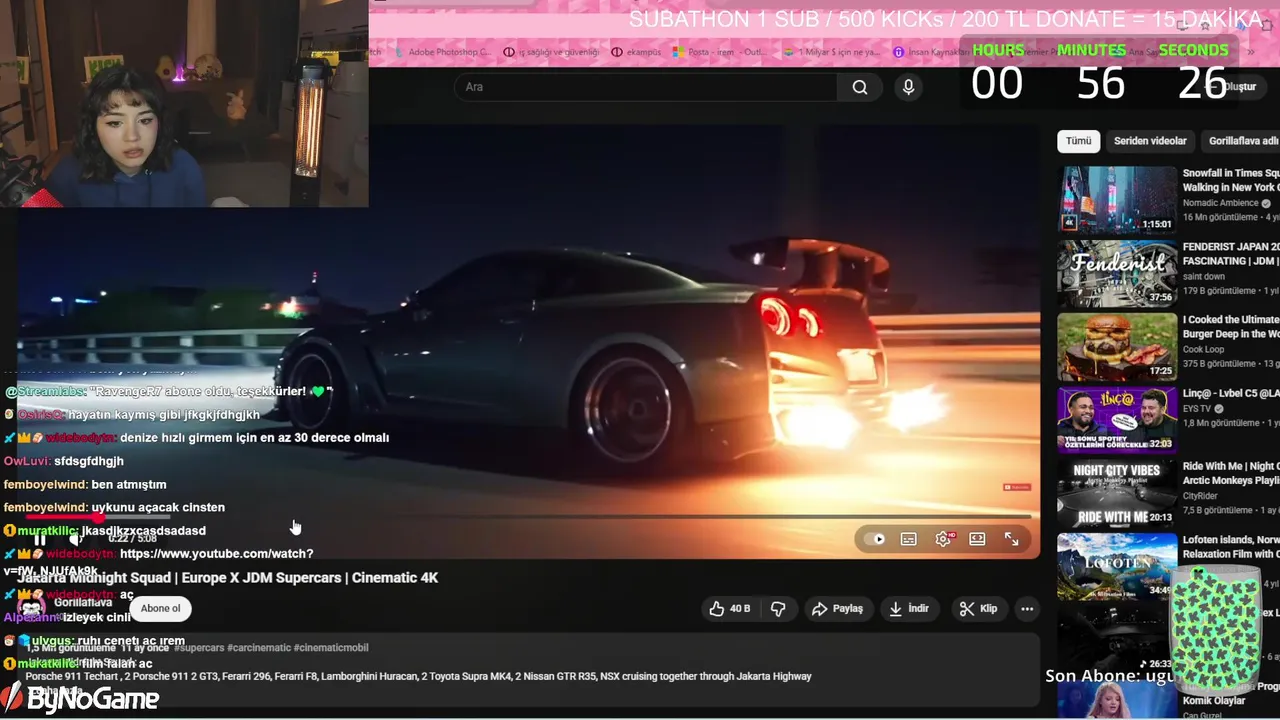Image resolution: width=1280 pixels, height=720 pixels.
Task: Download the video with the İndir button
Action: point(909,608)
